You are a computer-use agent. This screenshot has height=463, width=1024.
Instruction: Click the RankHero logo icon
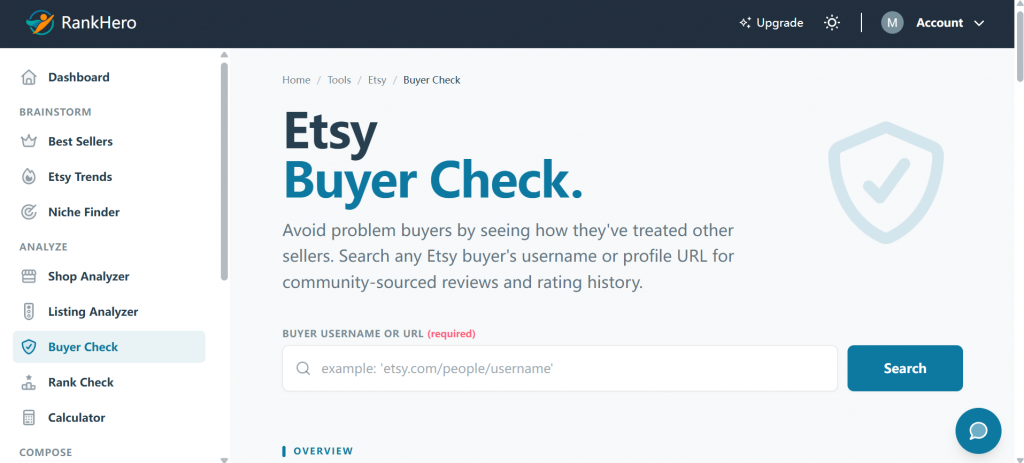click(x=40, y=23)
